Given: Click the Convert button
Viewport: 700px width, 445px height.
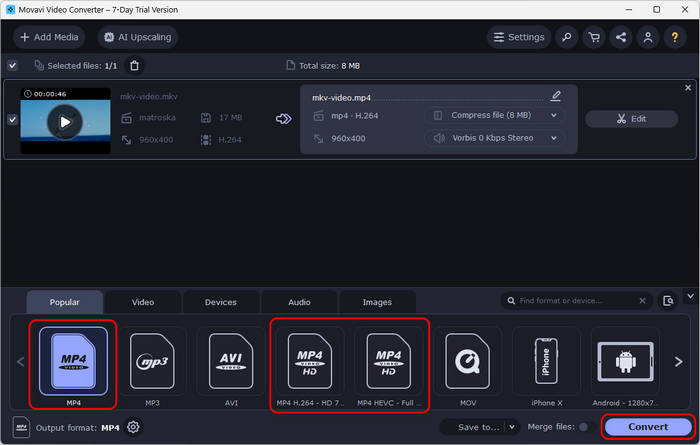Looking at the screenshot, I should [648, 427].
